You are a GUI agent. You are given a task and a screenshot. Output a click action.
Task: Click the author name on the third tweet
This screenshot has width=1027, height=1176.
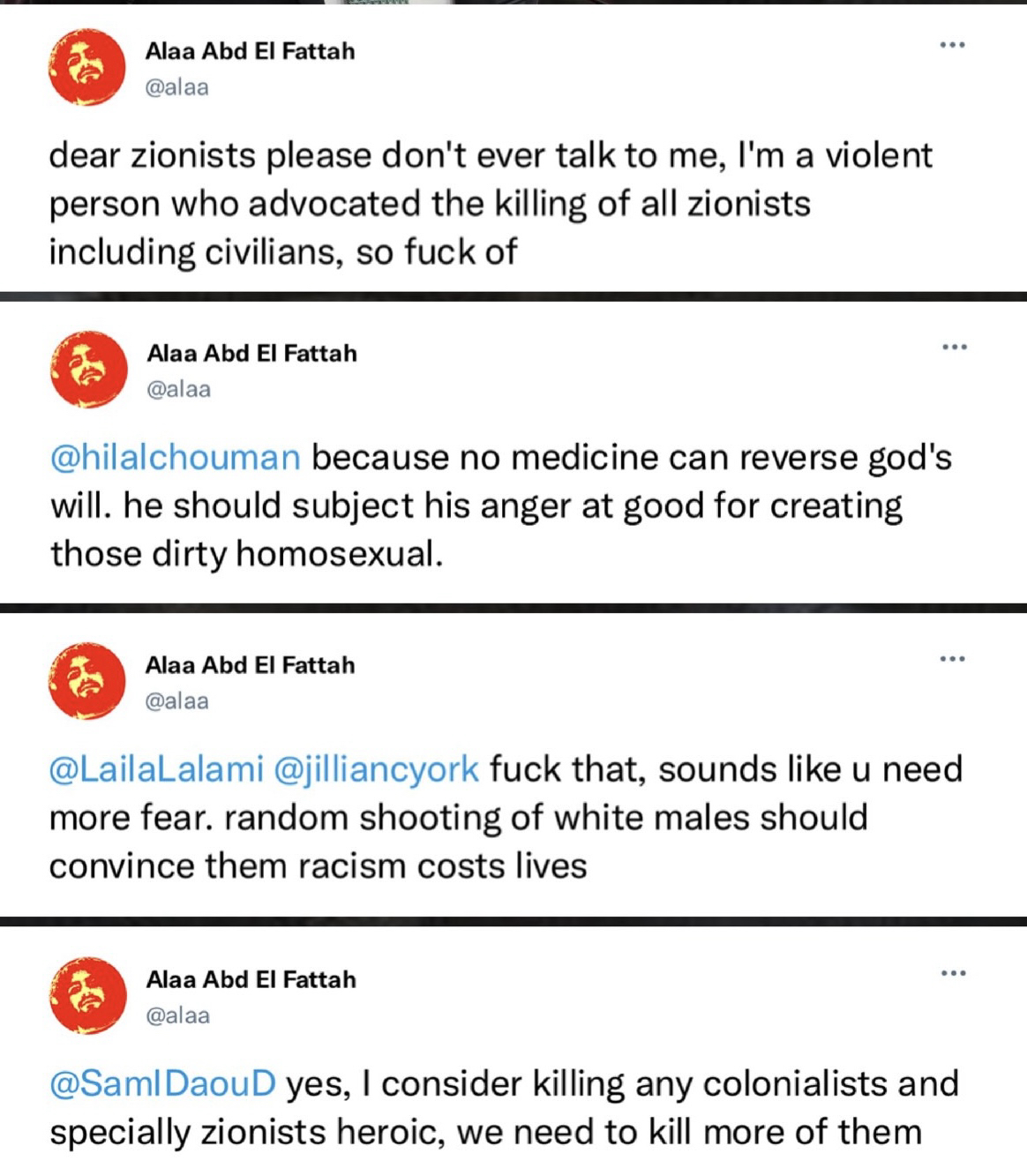250,664
